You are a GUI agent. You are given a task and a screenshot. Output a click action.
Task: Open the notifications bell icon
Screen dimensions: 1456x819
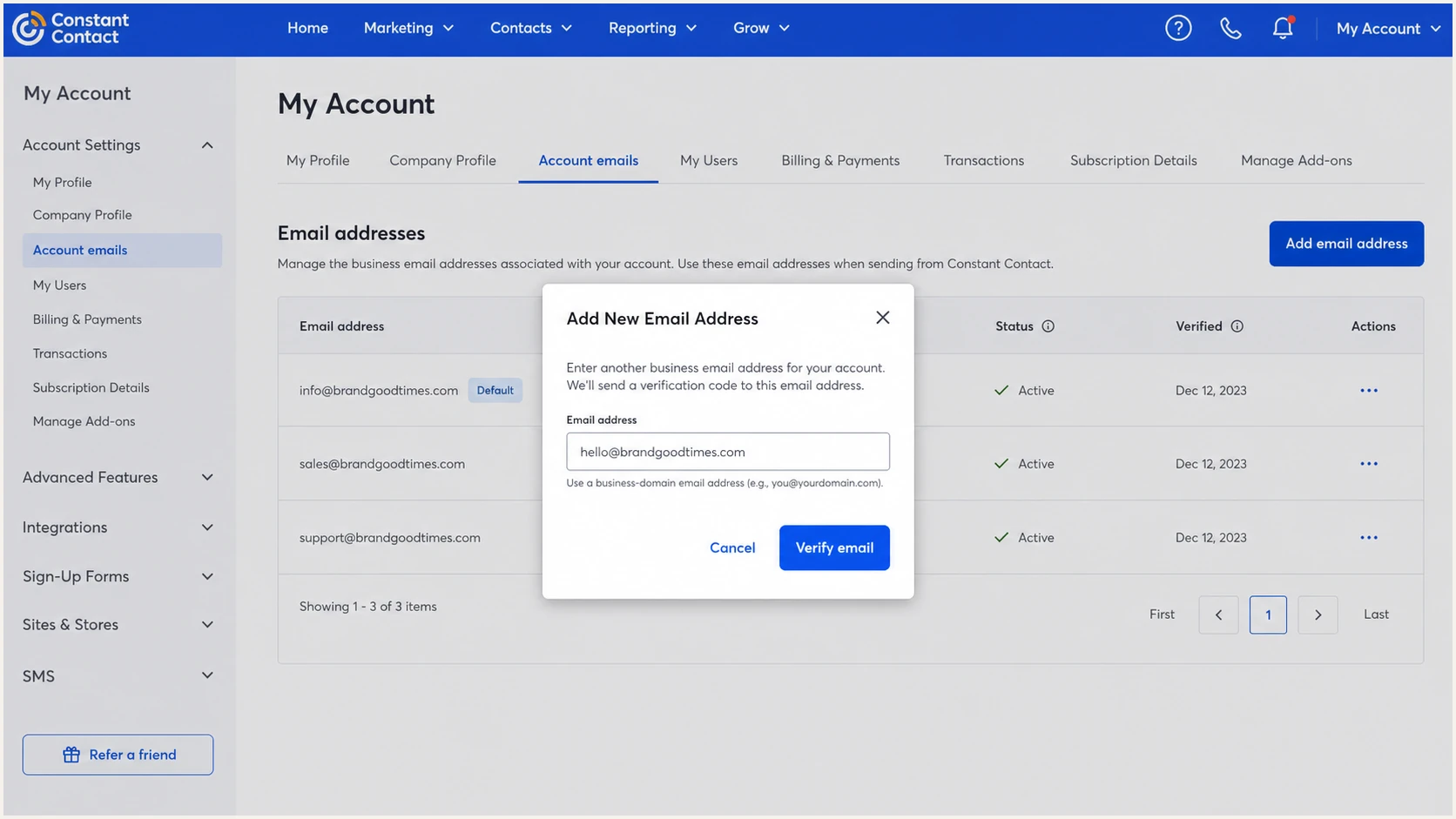tap(1283, 28)
